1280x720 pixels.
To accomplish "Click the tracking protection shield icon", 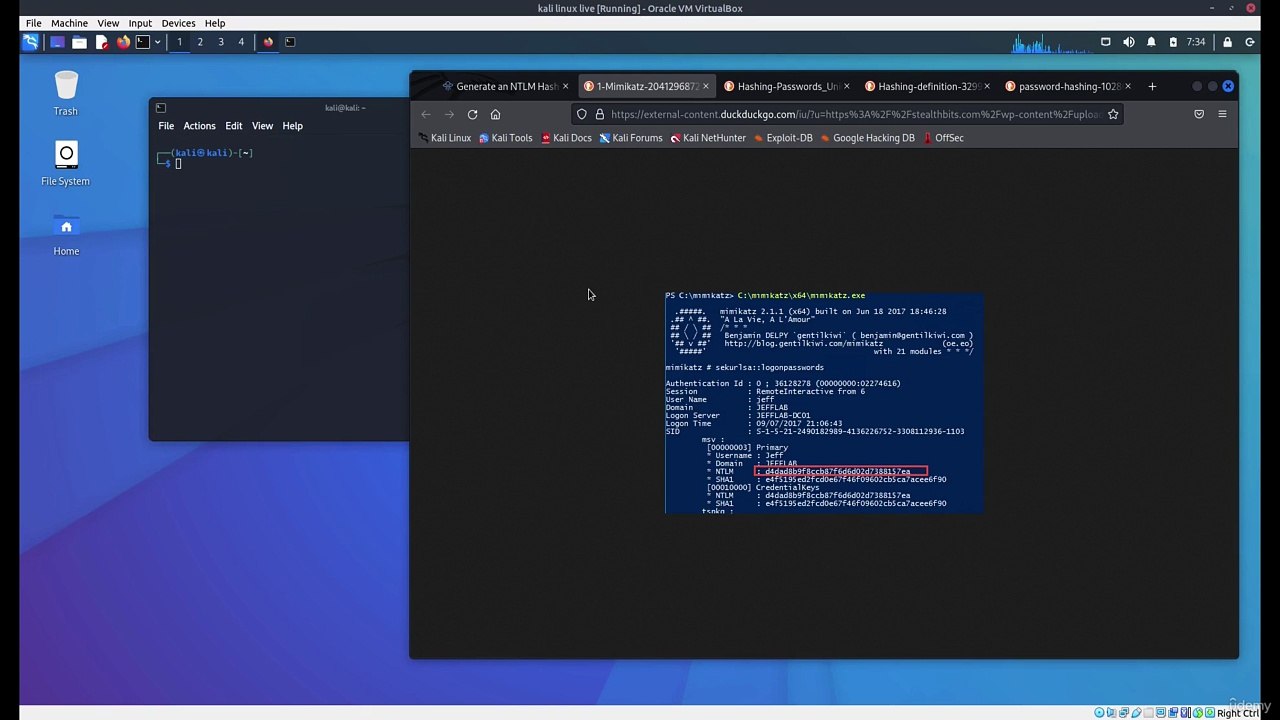I will 582,114.
